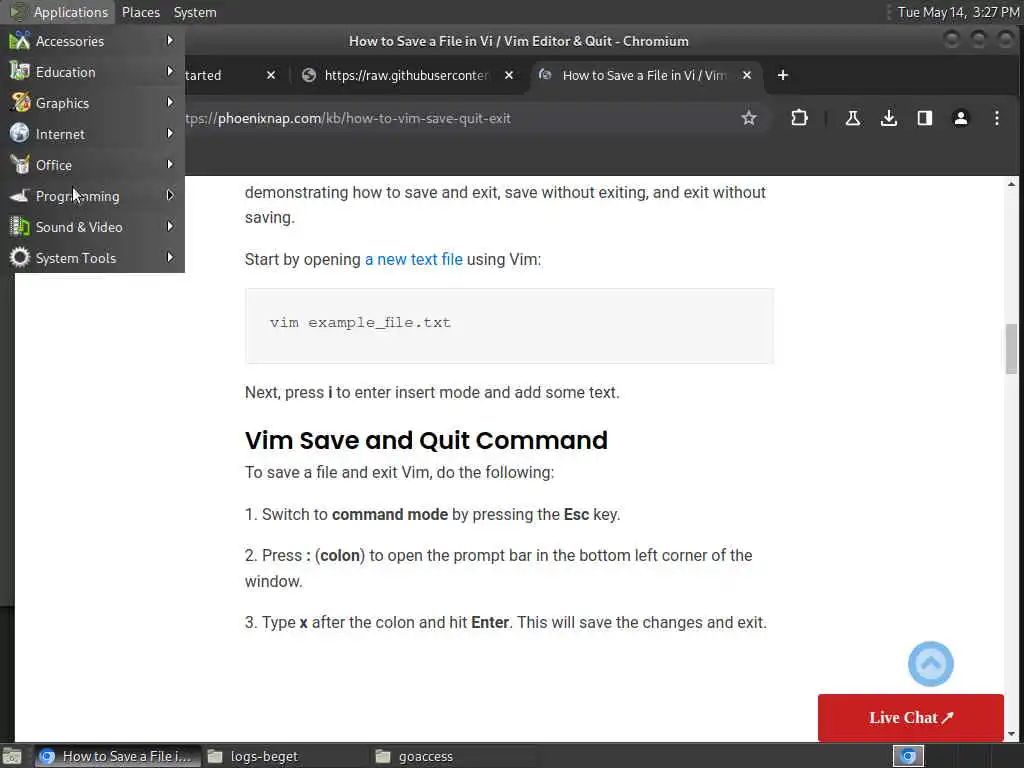Open the System Tools submenu
Screen dimensions: 1024x768
94,258
